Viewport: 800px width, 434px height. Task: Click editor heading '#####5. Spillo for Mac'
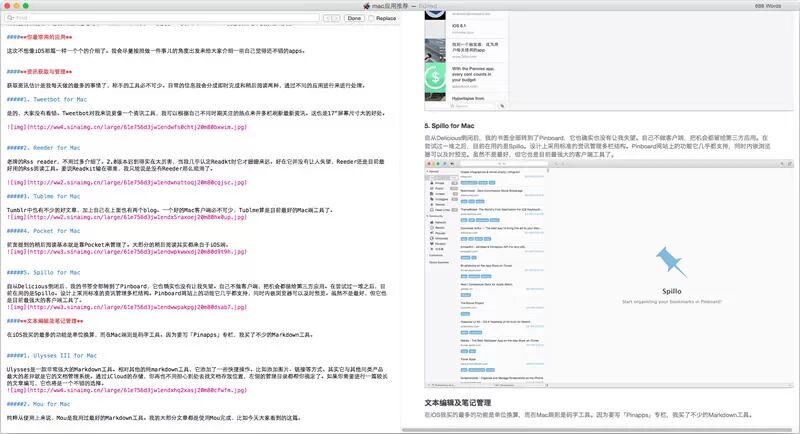tap(43, 273)
